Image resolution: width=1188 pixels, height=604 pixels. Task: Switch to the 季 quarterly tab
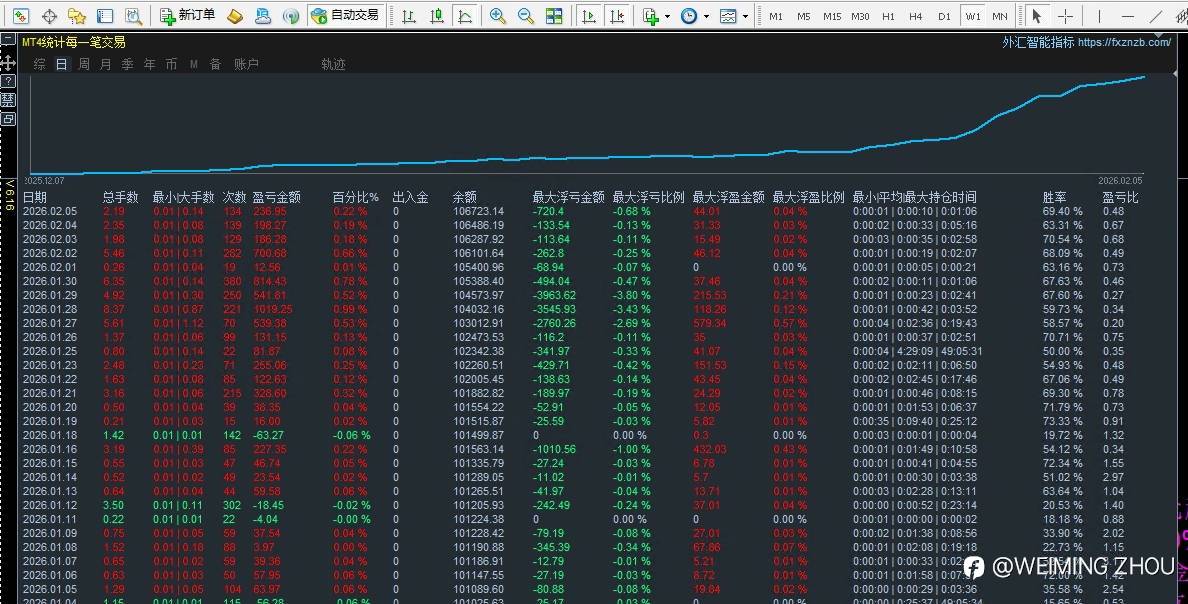(127, 64)
